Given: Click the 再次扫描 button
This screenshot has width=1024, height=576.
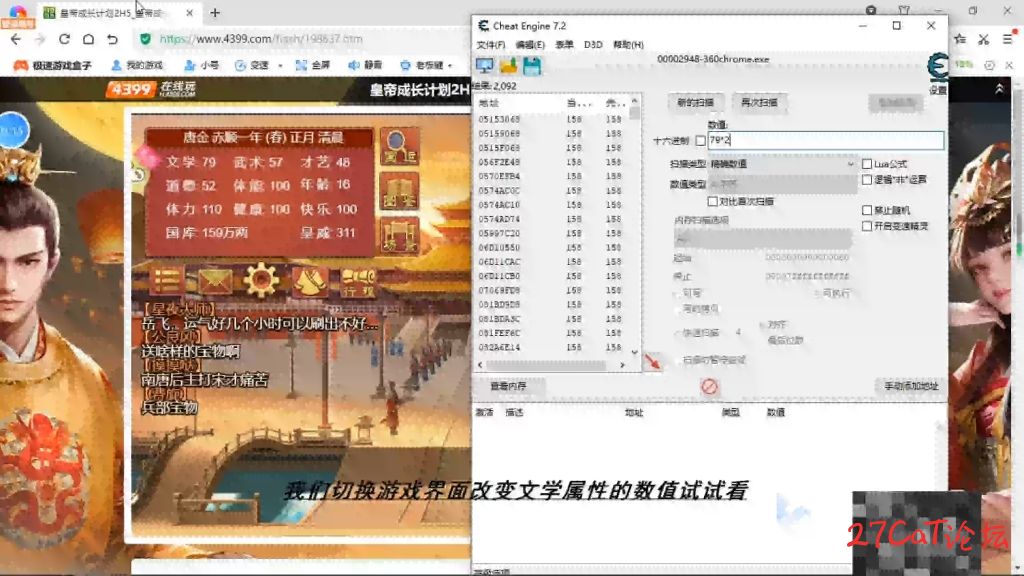Looking at the screenshot, I should tap(759, 103).
